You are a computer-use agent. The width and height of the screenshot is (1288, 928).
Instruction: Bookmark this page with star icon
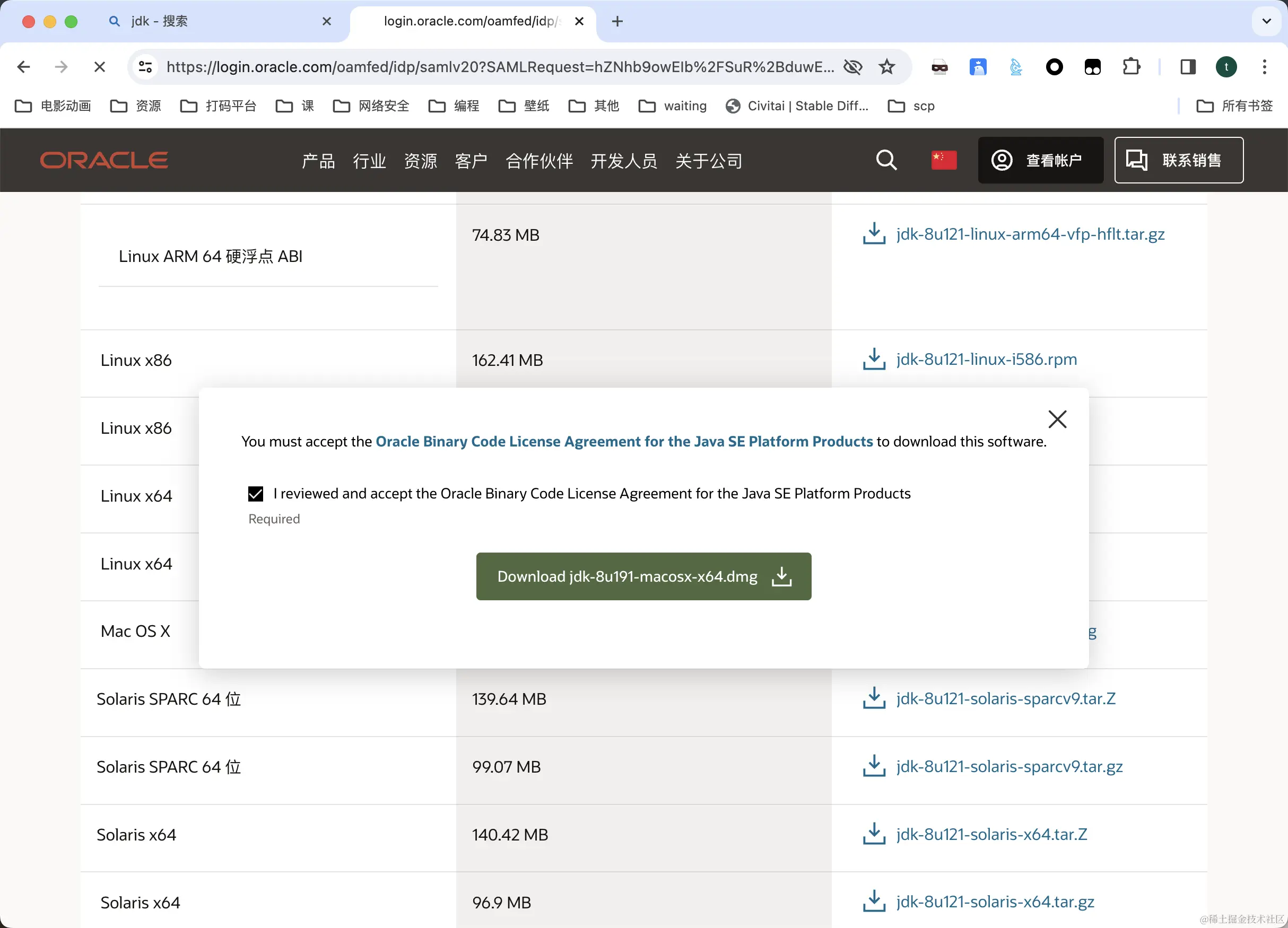coord(886,67)
